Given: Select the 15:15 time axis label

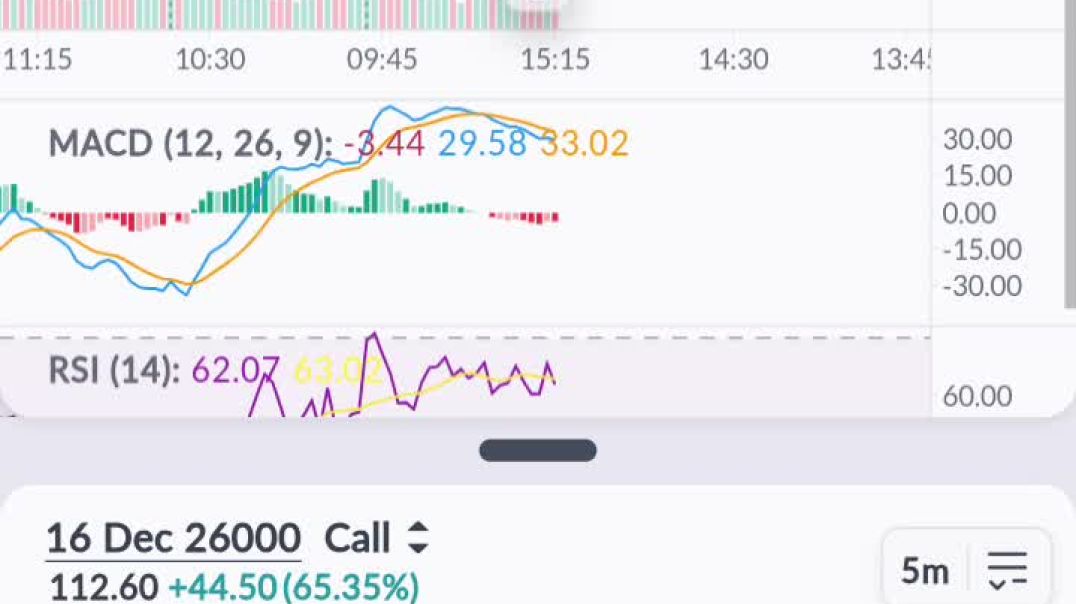Looking at the screenshot, I should [556, 60].
